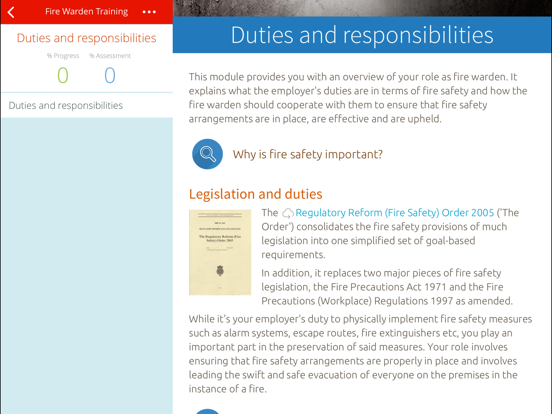Image resolution: width=552 pixels, height=414 pixels.
Task: Open the three-dots more options menu
Action: (149, 12)
